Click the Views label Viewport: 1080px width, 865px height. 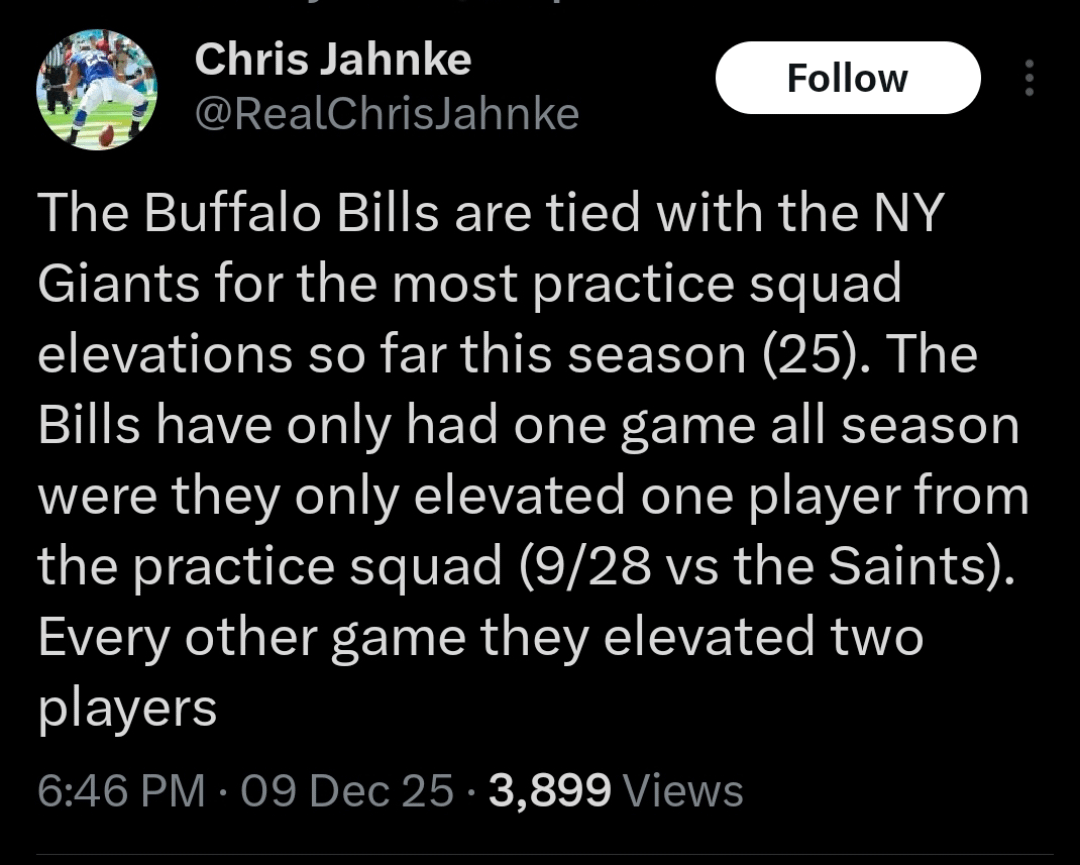pos(683,791)
